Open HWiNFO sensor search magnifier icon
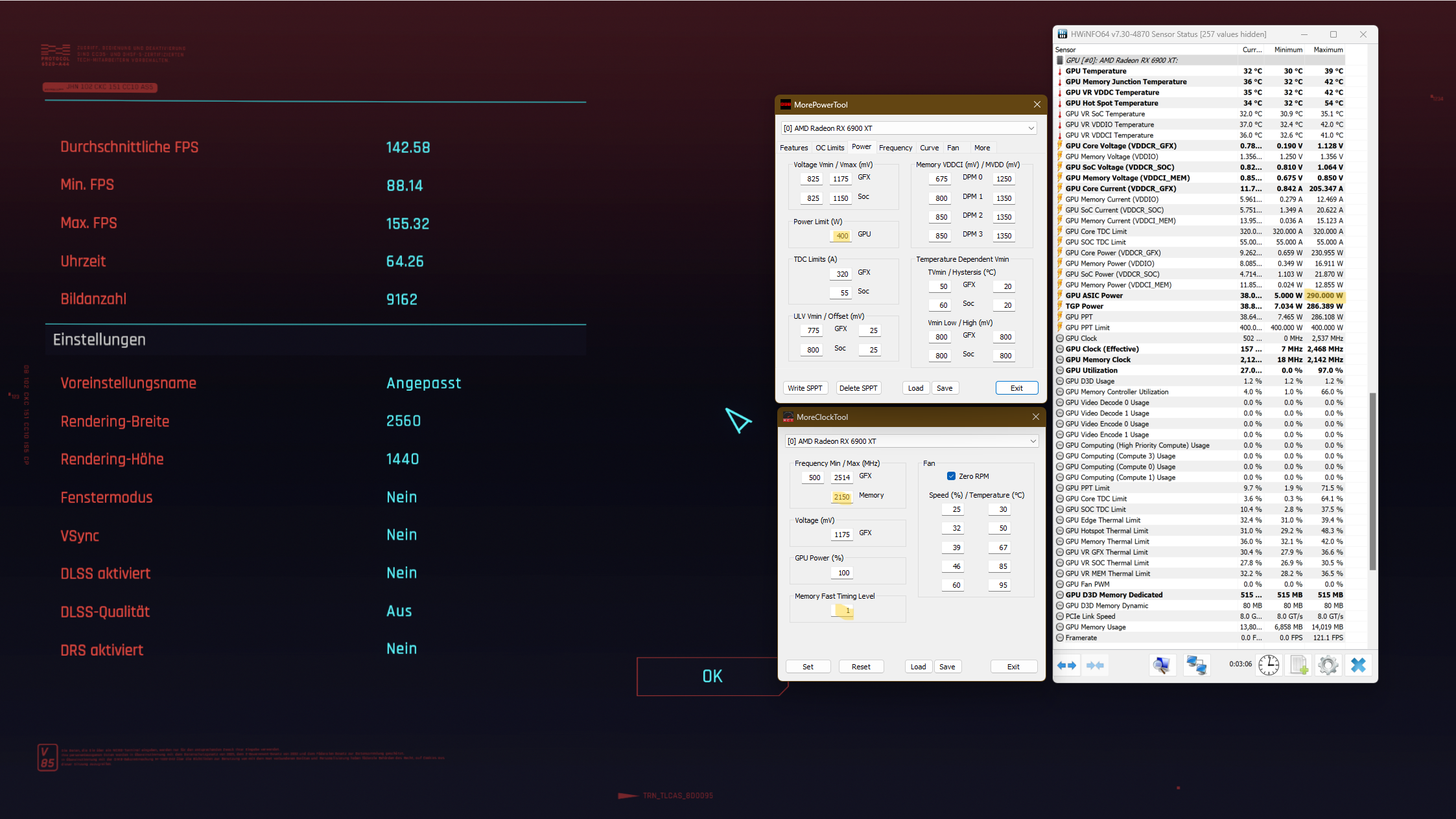 pos(1162,665)
